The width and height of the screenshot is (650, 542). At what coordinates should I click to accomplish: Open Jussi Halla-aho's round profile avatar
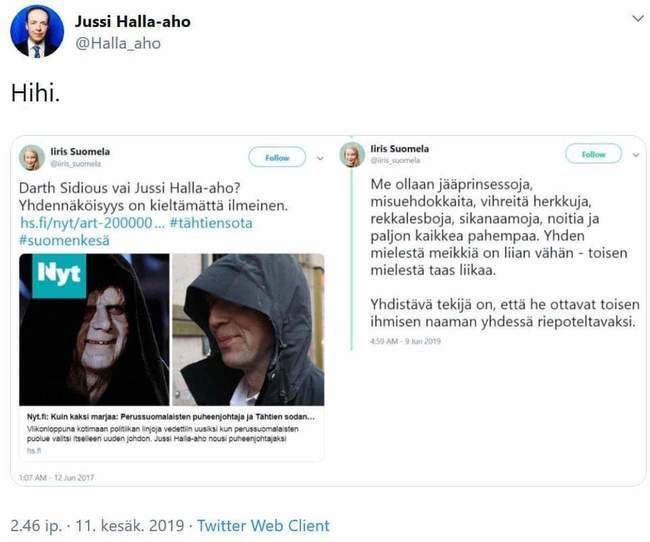(37, 31)
